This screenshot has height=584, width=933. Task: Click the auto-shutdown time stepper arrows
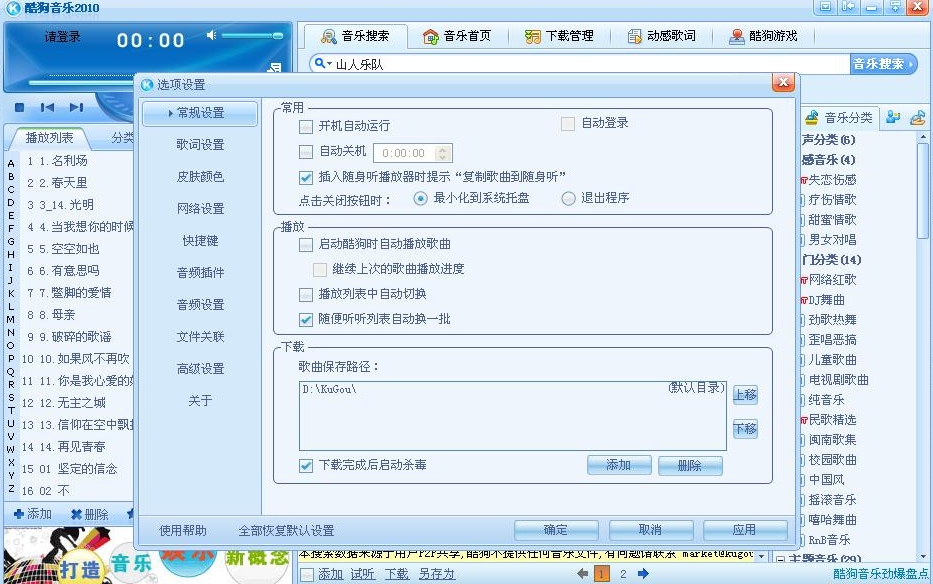pyautogui.click(x=442, y=153)
